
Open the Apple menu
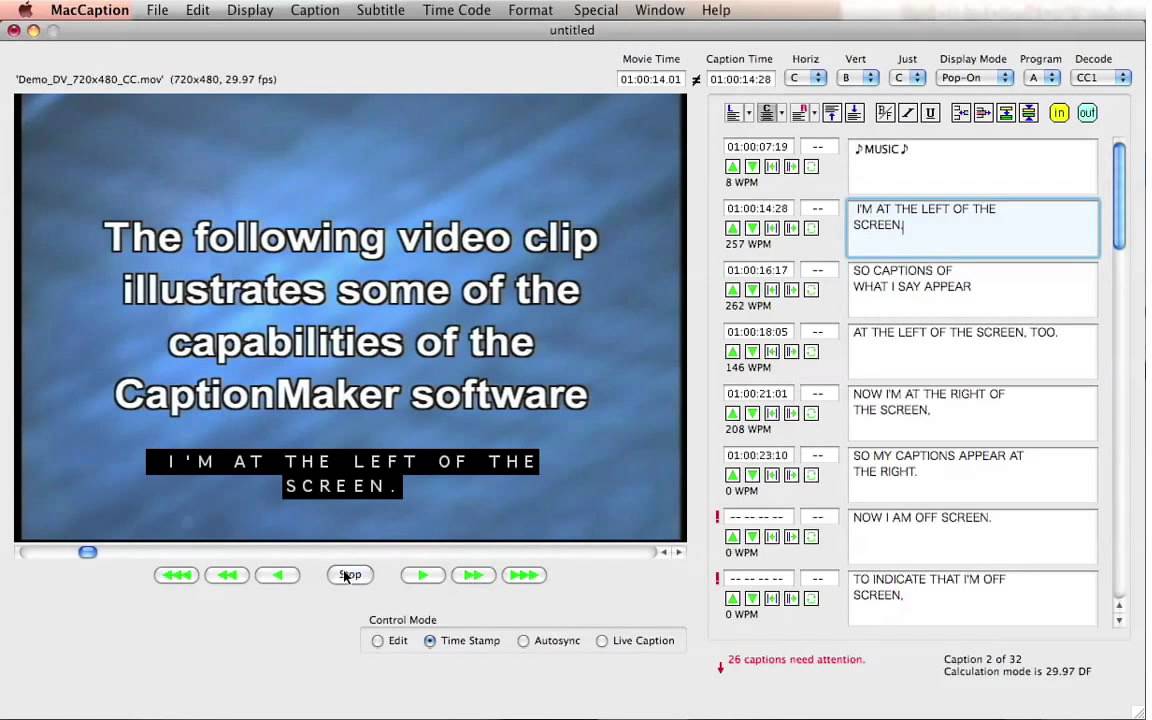pos(26,10)
